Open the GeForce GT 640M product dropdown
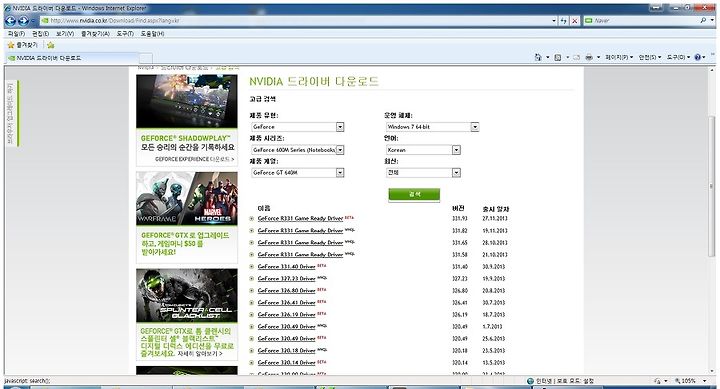Image resolution: width=720 pixels, height=389 pixels. click(x=298, y=173)
